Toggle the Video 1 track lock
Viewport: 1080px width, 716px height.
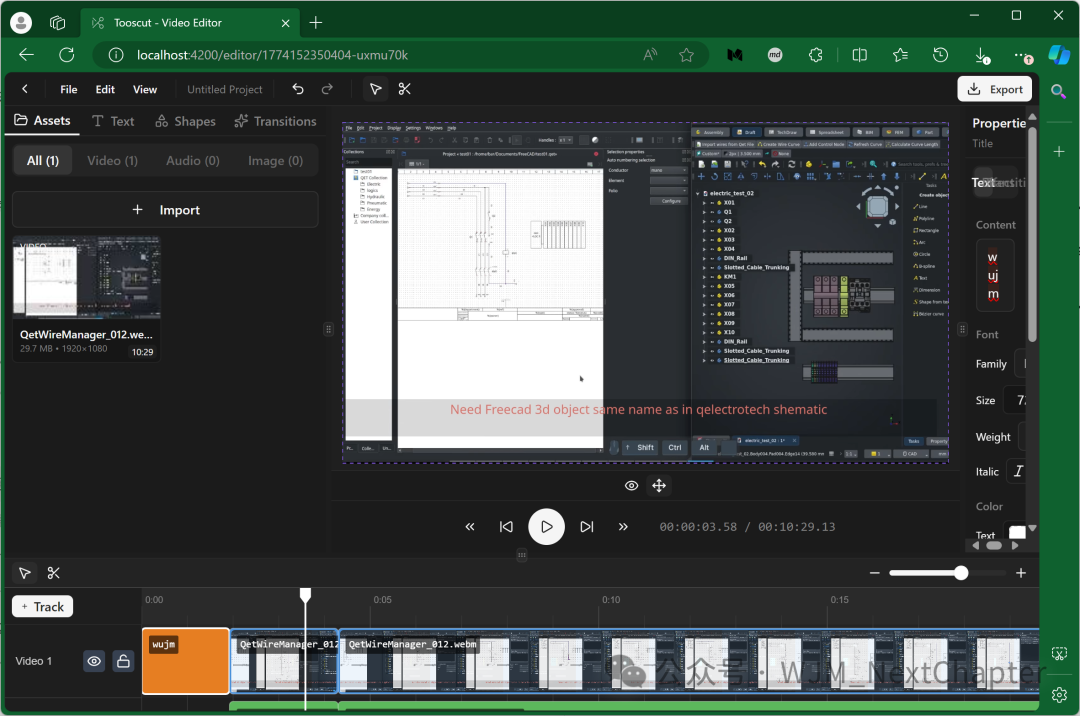tap(123, 661)
